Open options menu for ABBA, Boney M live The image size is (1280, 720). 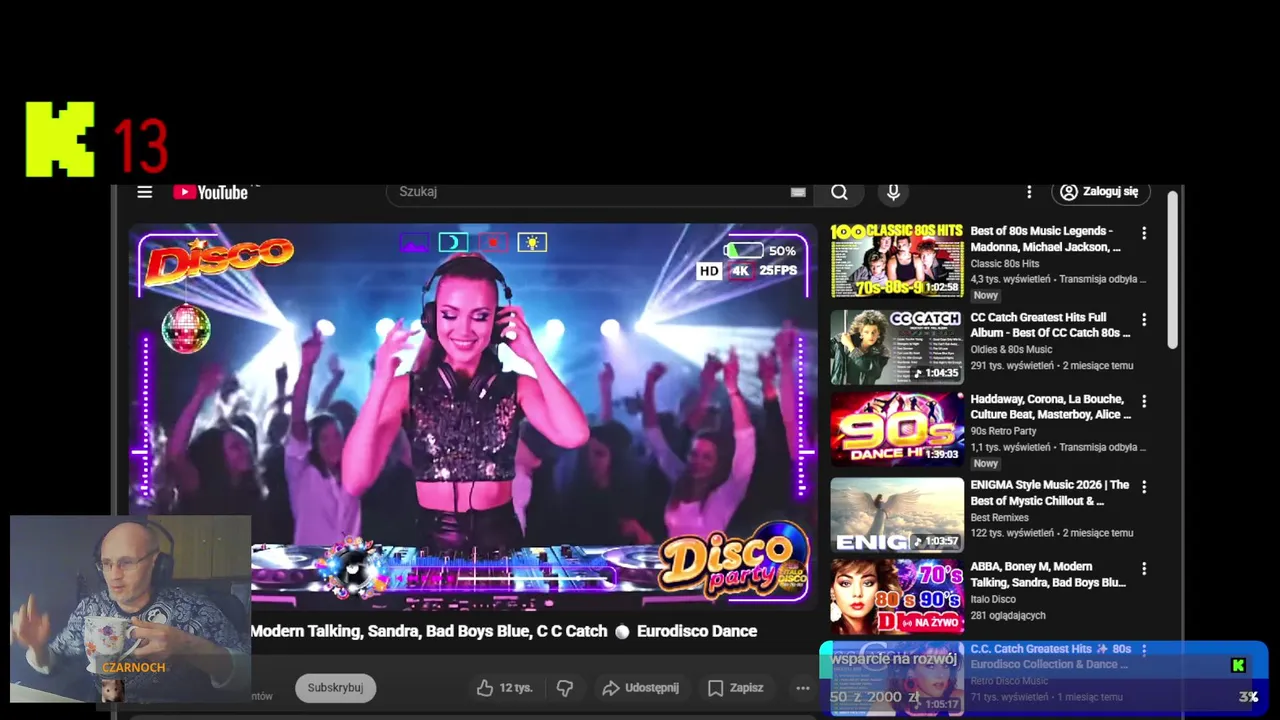(x=1144, y=569)
